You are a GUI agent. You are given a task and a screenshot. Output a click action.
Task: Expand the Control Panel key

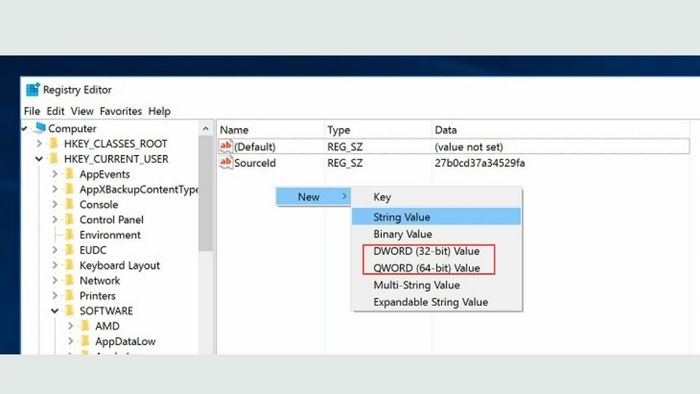tap(54, 220)
